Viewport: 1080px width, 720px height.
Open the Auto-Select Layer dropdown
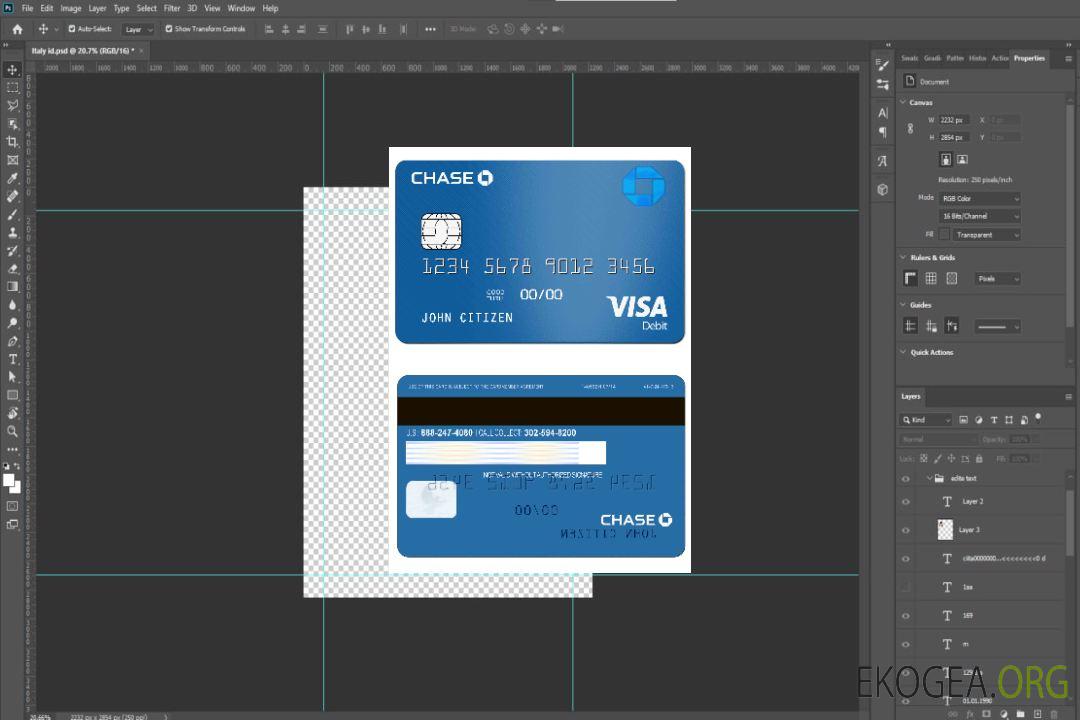pos(138,30)
